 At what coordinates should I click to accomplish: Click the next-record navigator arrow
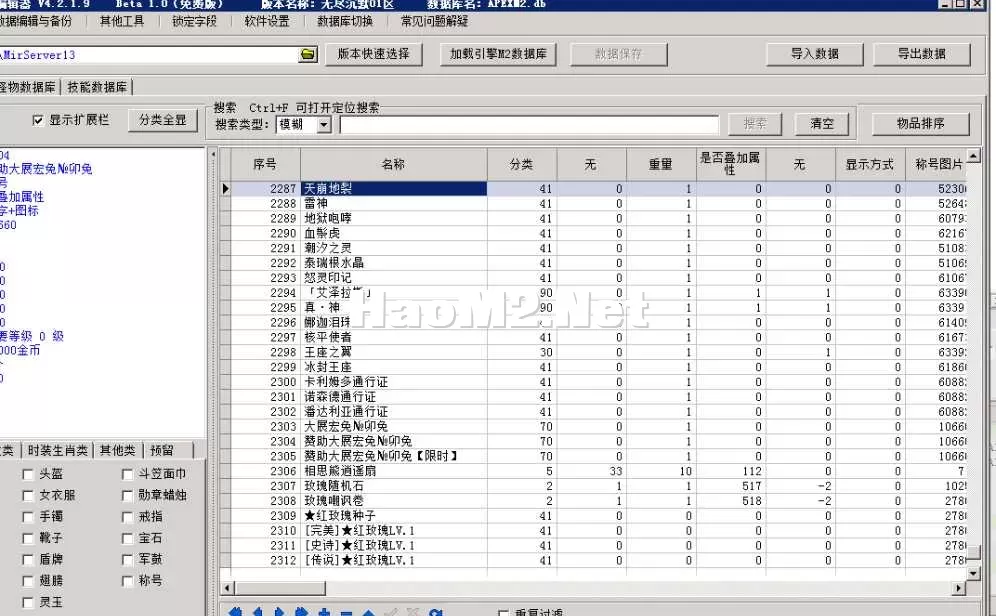279,612
